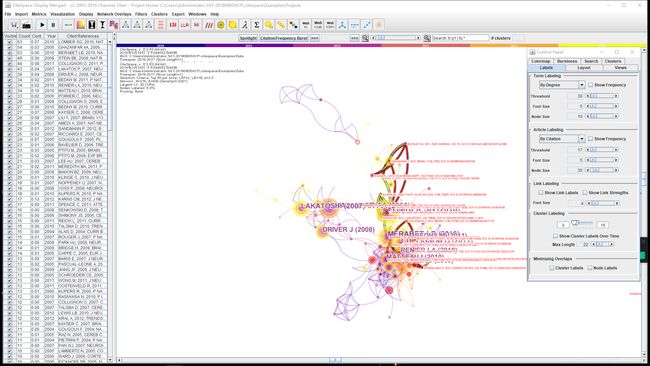This screenshot has width=650, height=366.
Task: Click the text cursor (I-beam) toolbar icon
Action: tap(102, 25)
